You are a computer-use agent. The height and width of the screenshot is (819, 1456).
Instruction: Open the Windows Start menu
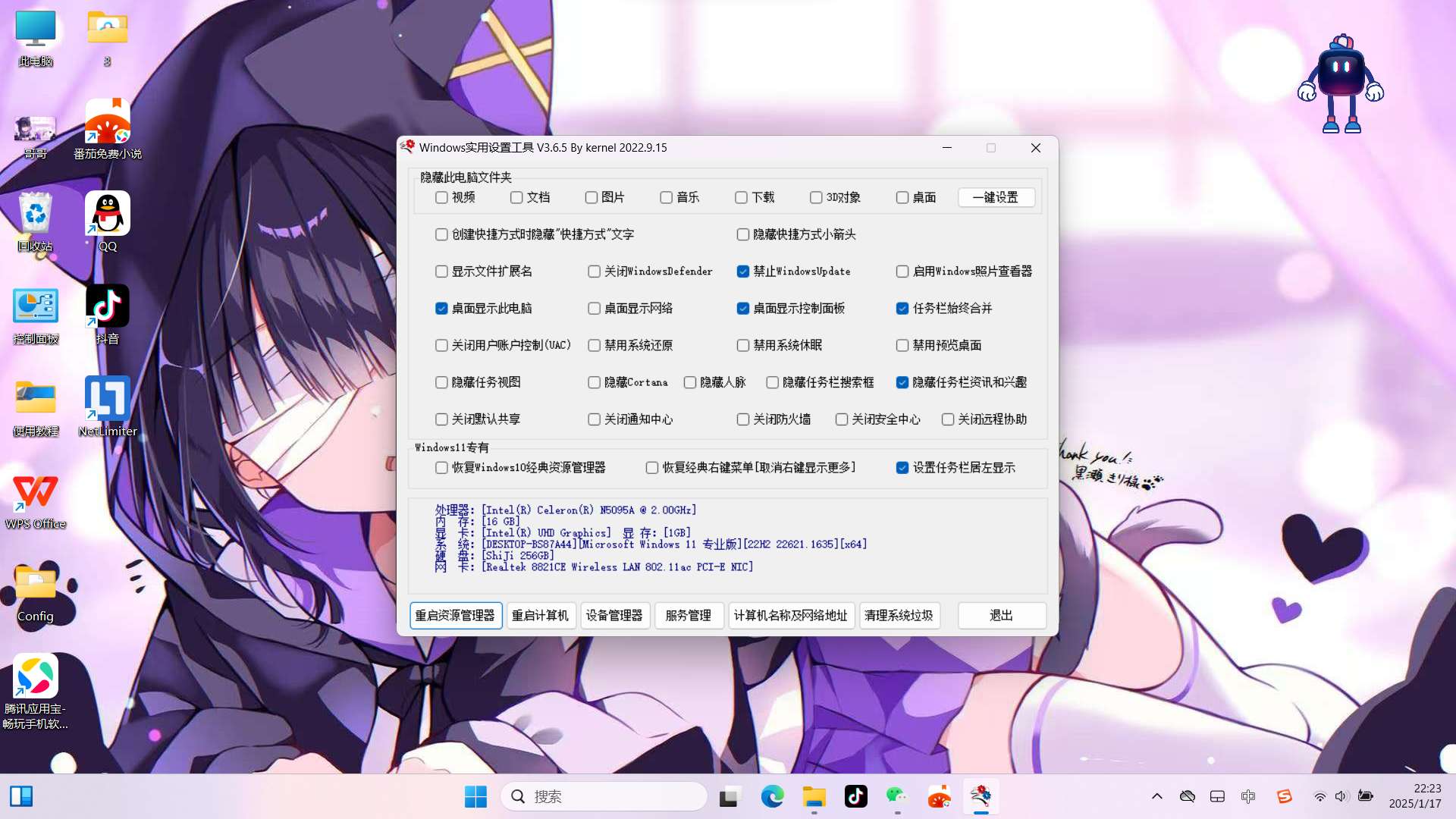[475, 796]
